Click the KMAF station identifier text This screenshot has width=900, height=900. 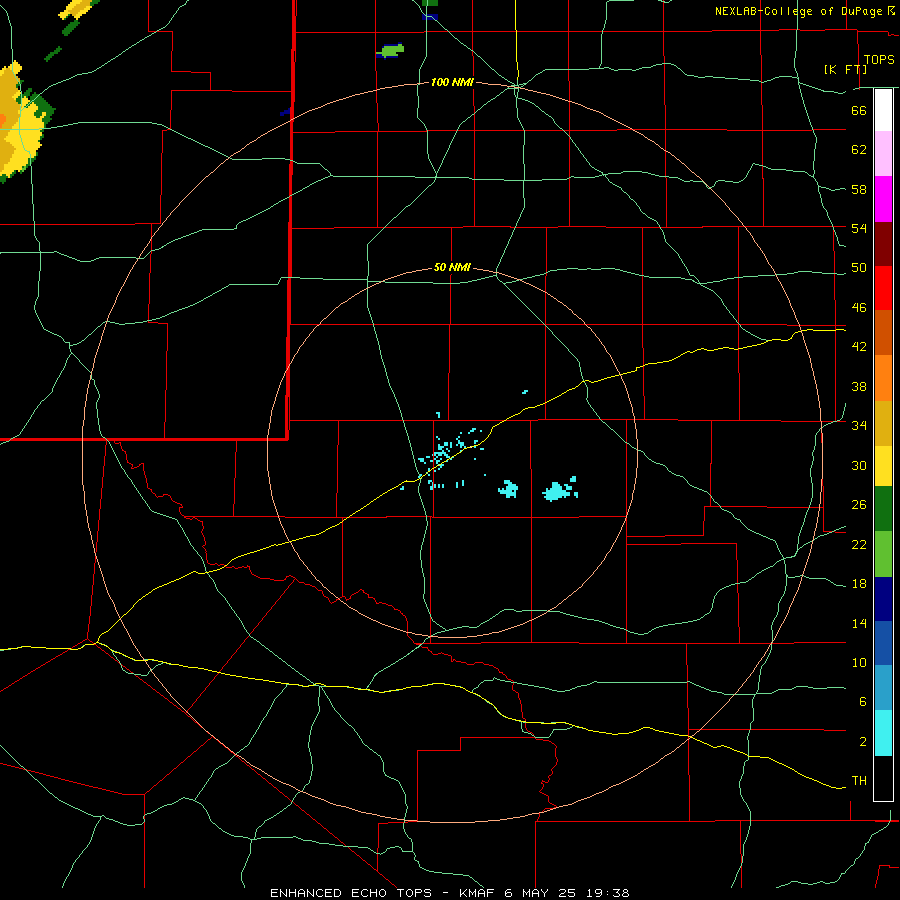pyautogui.click(x=476, y=893)
